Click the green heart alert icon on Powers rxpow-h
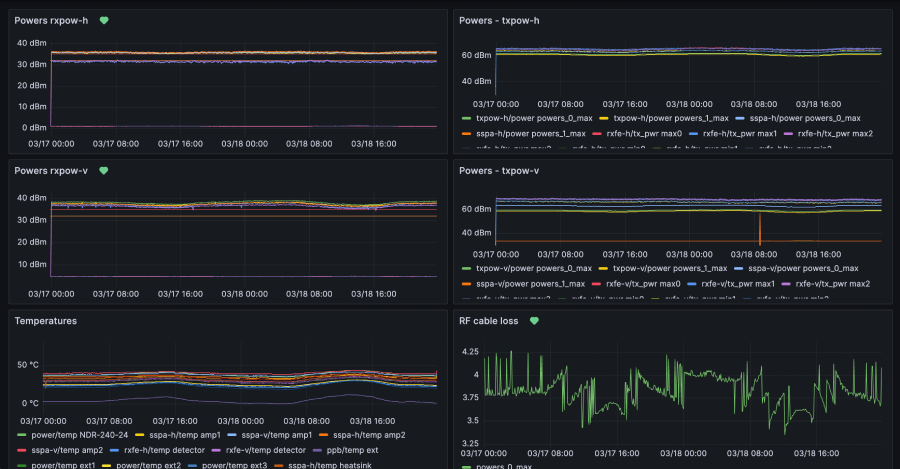This screenshot has width=900, height=469. click(104, 21)
